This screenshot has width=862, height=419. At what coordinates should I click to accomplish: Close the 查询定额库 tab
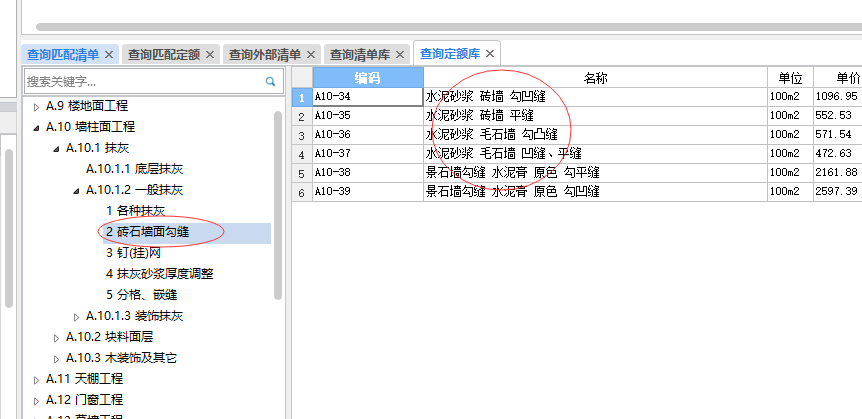coord(490,54)
